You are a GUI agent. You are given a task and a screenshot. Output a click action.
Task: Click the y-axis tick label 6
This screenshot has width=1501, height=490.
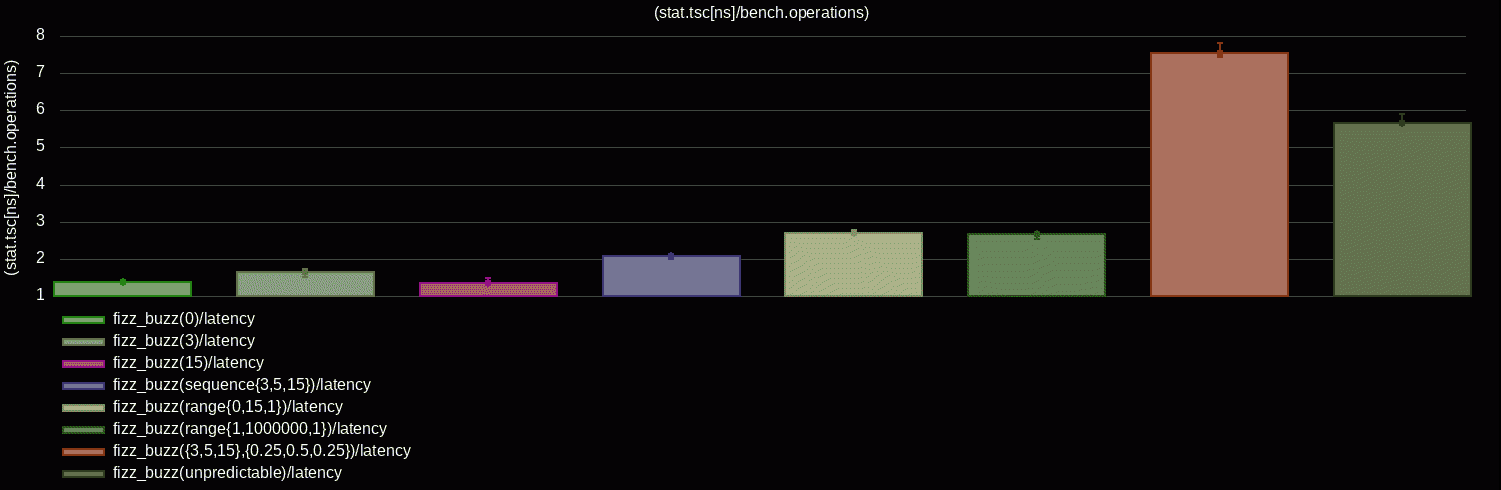coord(41,110)
